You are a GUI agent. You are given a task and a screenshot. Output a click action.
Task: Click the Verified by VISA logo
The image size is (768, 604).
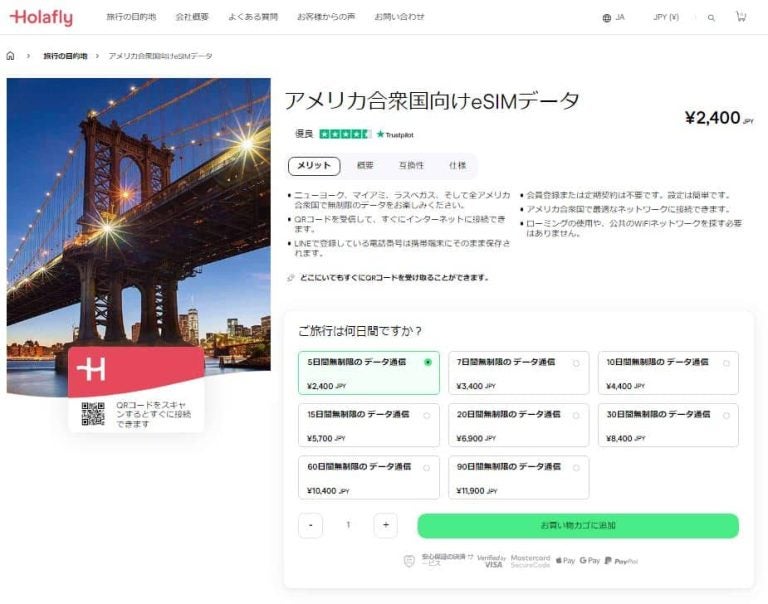pyautogui.click(x=492, y=561)
